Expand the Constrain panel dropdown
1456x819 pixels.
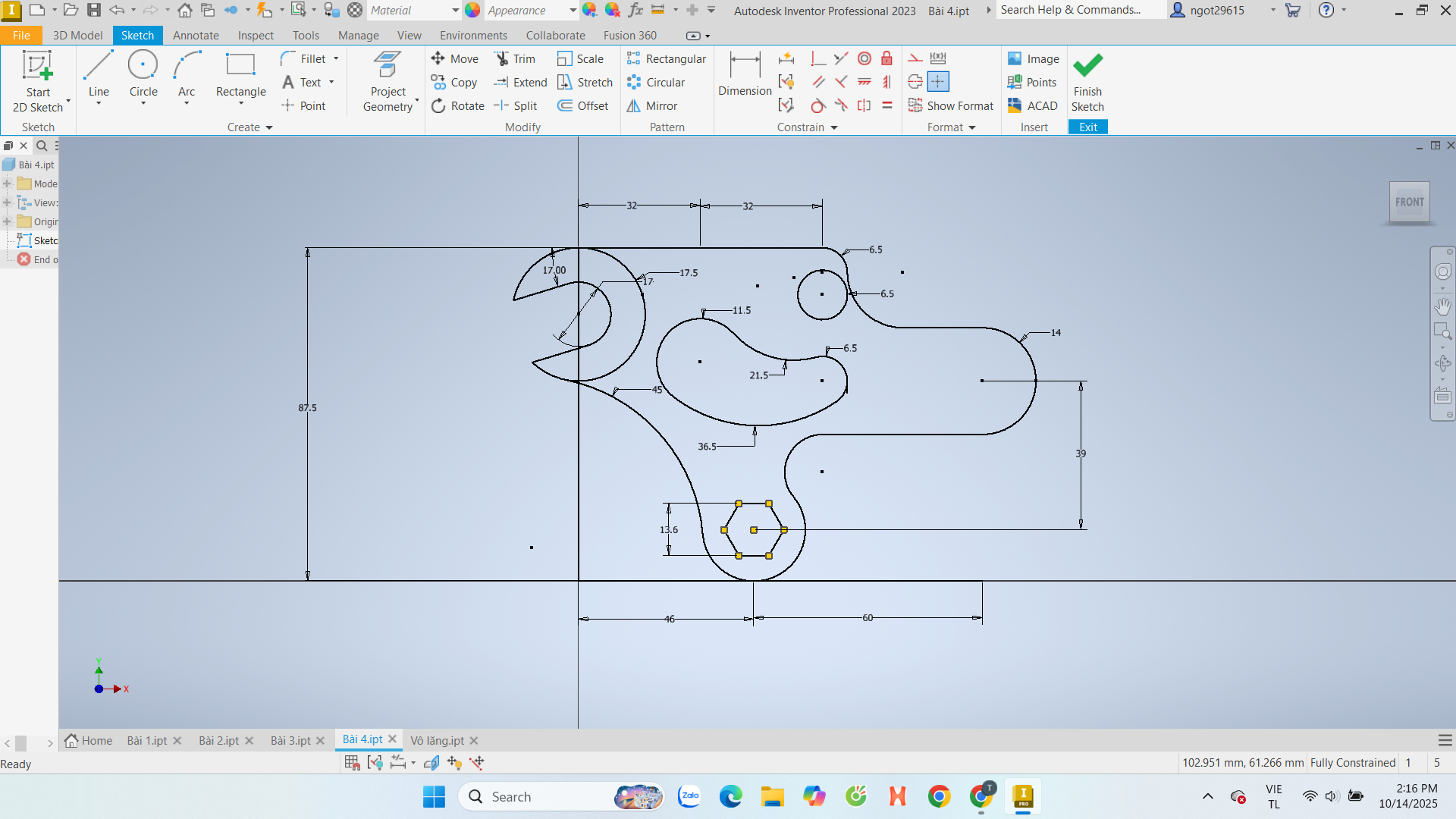(x=833, y=127)
